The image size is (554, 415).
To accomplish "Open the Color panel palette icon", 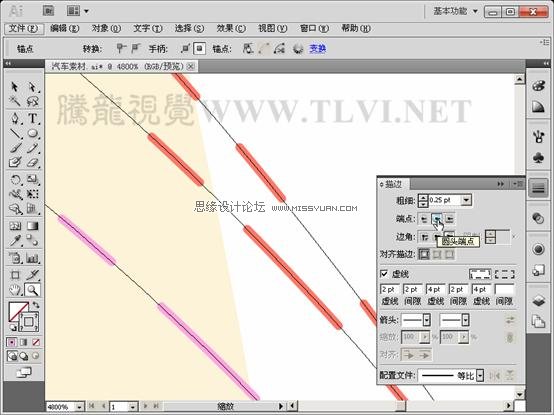I will [538, 85].
